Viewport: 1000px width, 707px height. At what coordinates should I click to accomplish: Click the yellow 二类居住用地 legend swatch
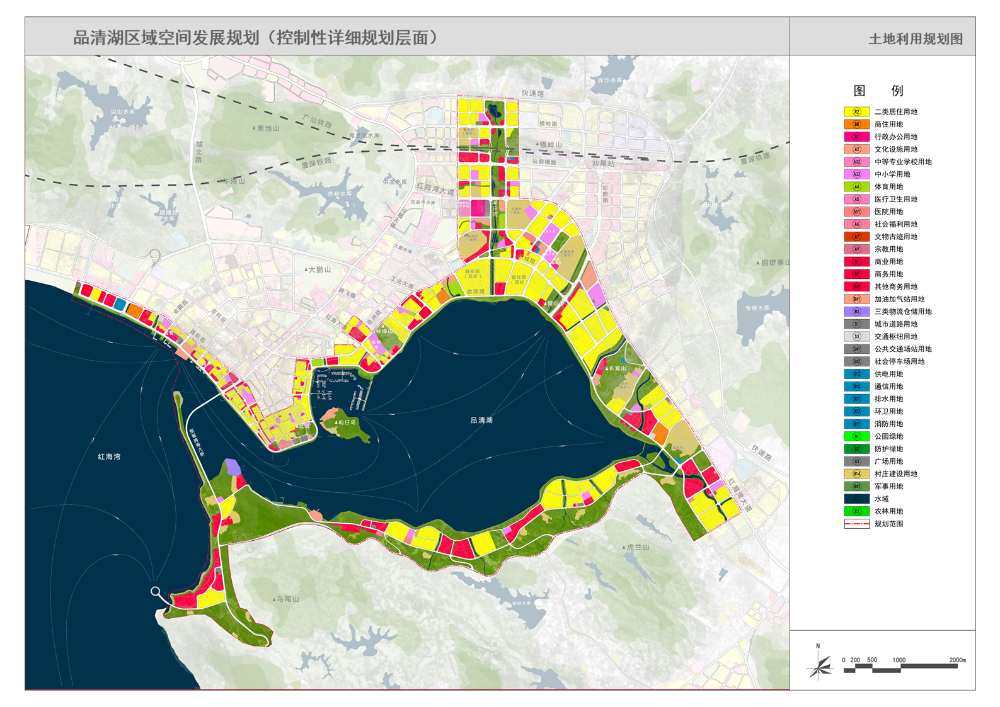point(857,112)
